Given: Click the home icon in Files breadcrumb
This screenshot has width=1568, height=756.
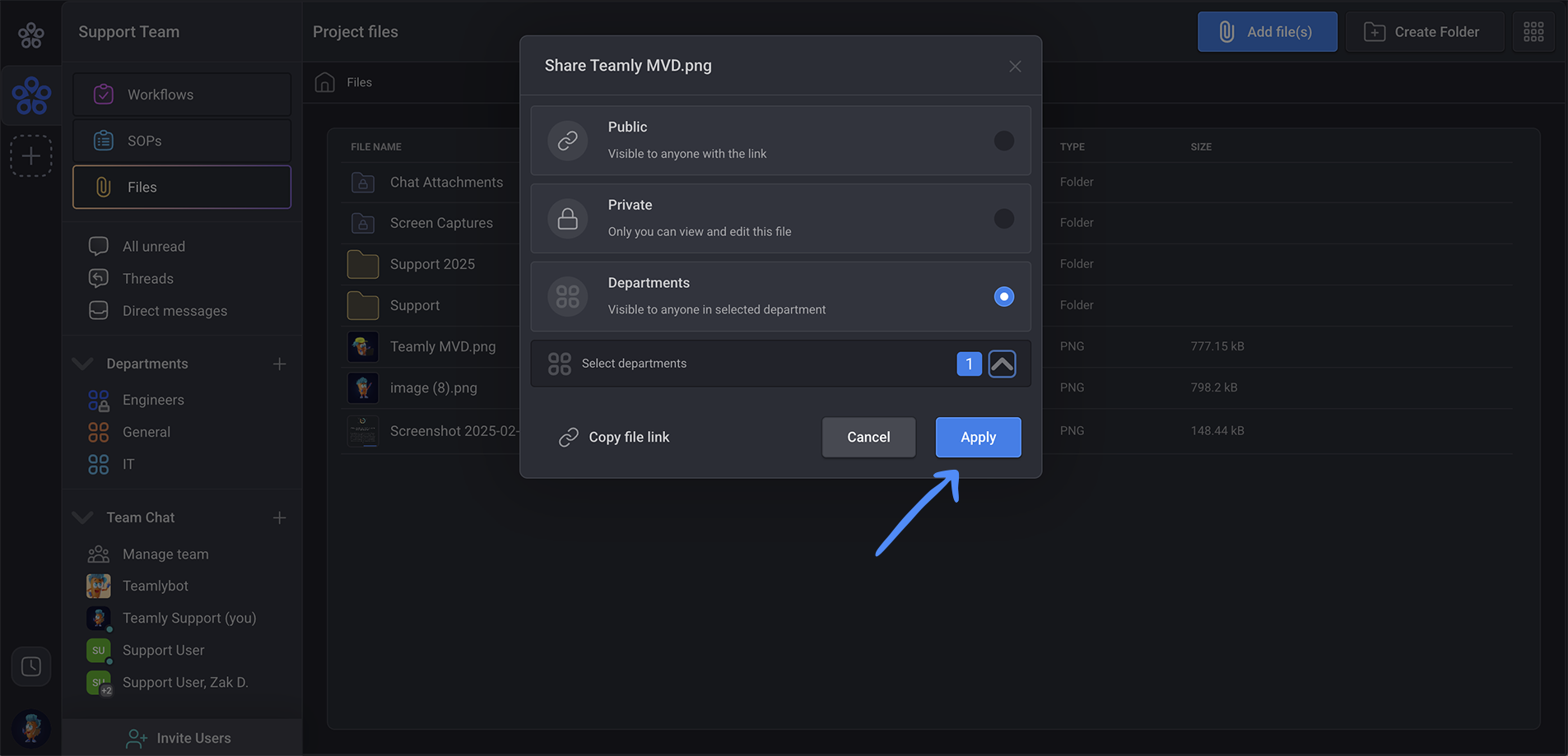Looking at the screenshot, I should 325,82.
